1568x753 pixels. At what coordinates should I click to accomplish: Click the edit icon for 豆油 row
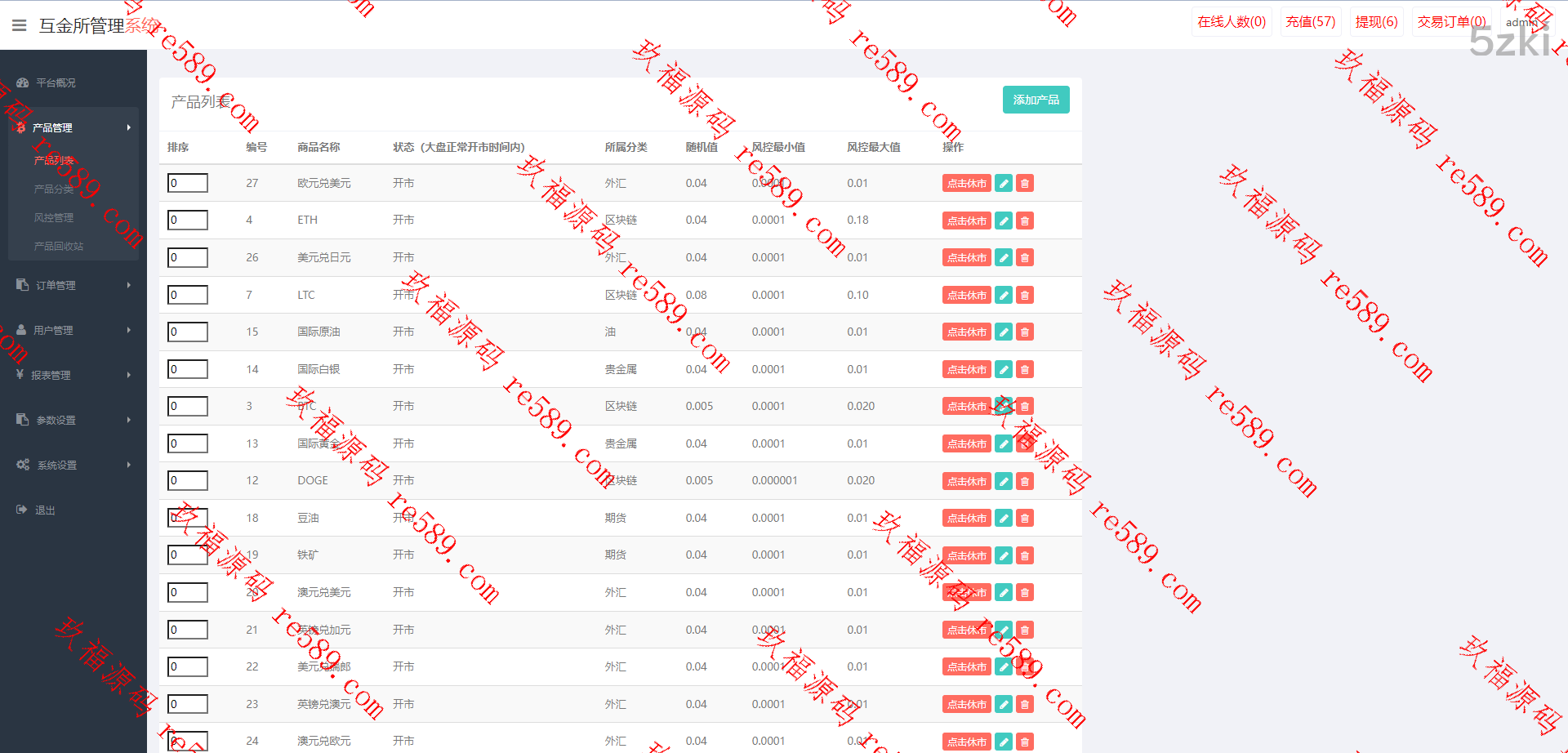click(1004, 518)
